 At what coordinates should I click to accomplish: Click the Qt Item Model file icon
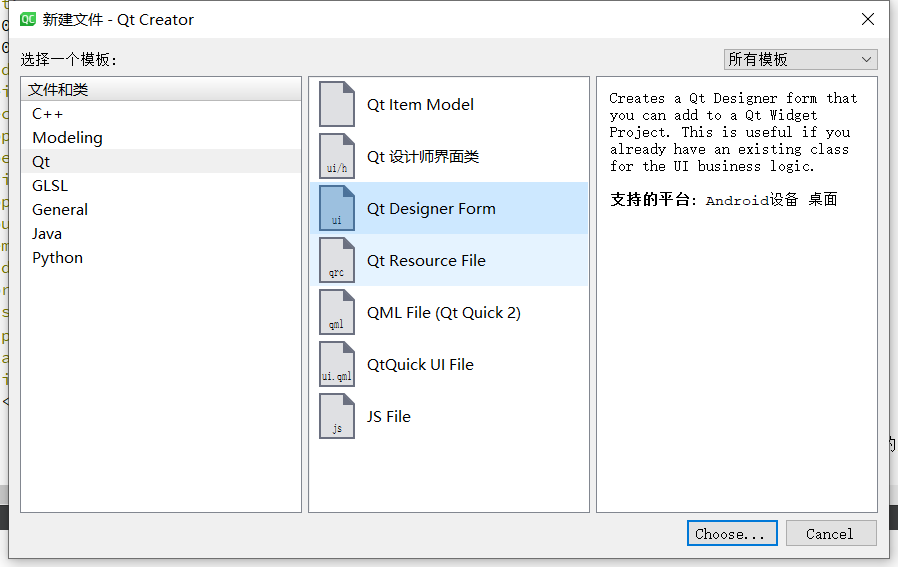[x=337, y=104]
